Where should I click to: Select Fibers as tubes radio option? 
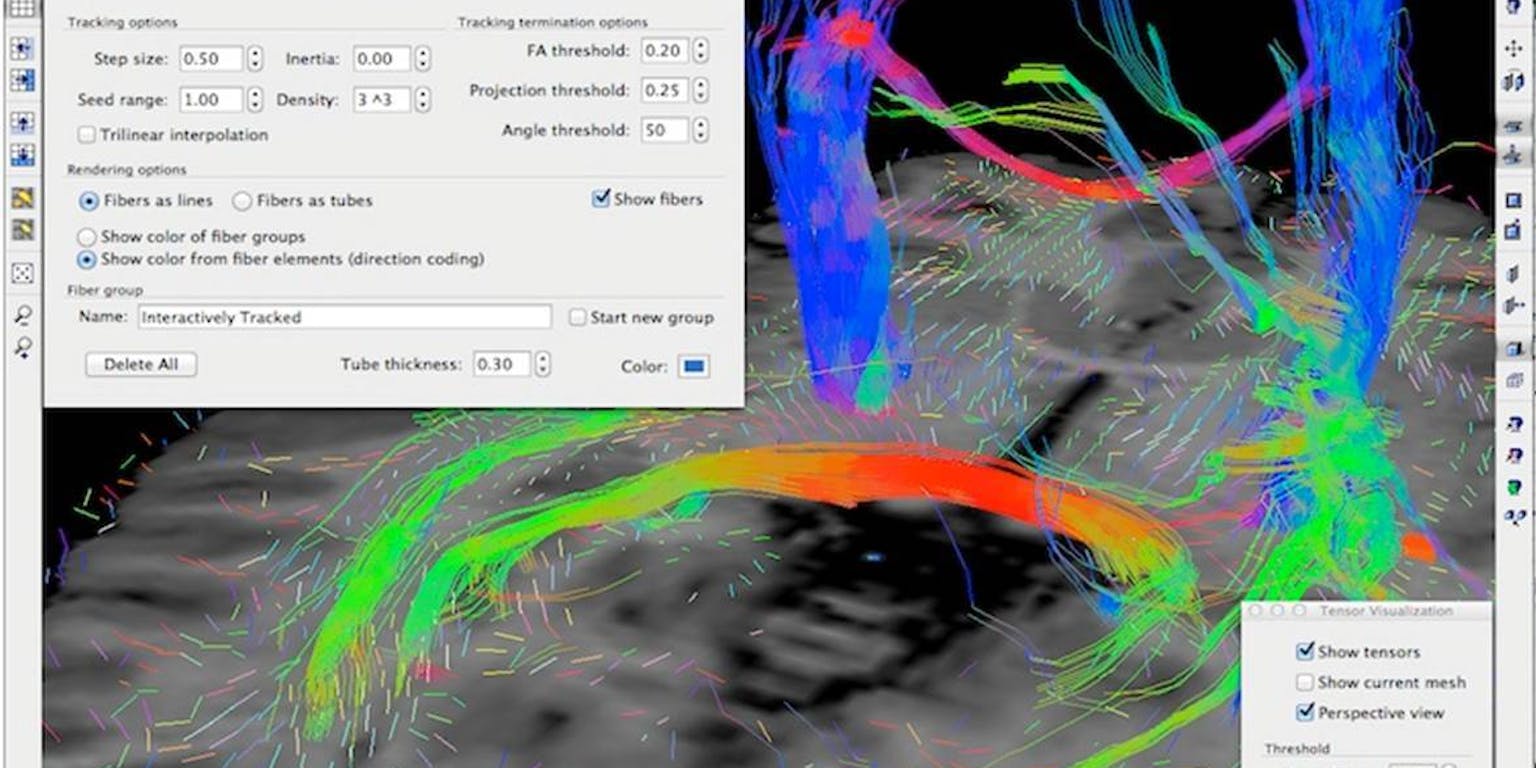[x=241, y=201]
